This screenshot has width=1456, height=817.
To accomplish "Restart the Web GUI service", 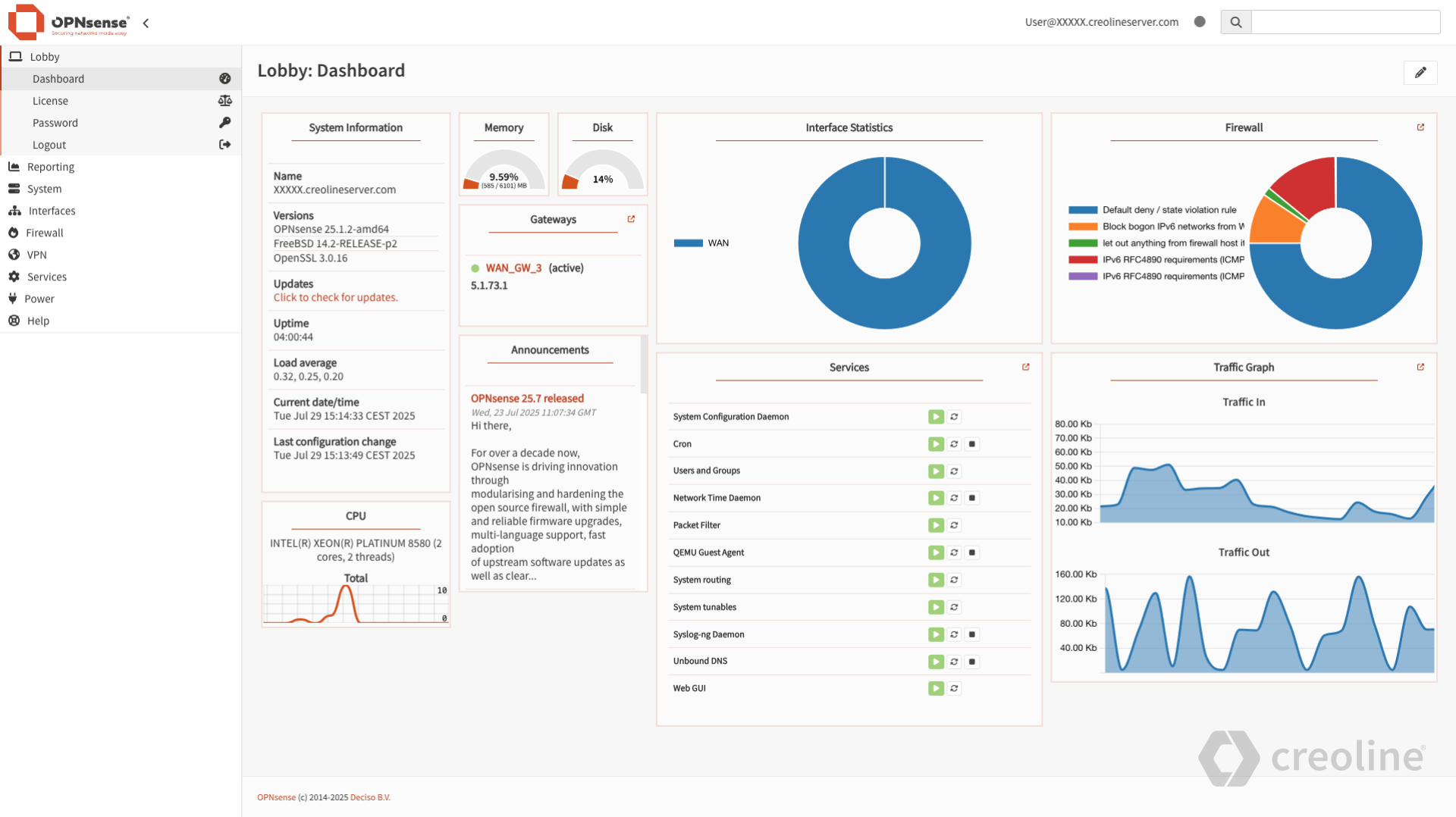I will [x=954, y=688].
